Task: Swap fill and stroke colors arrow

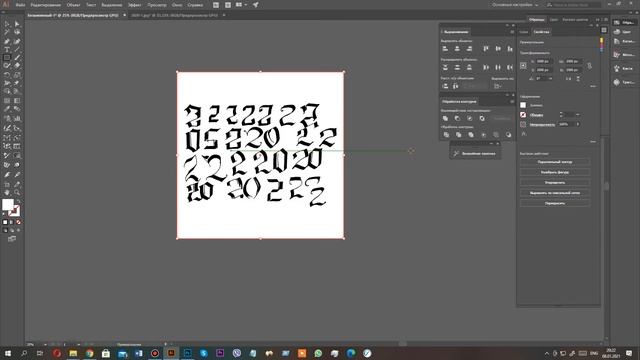Action: [17, 201]
